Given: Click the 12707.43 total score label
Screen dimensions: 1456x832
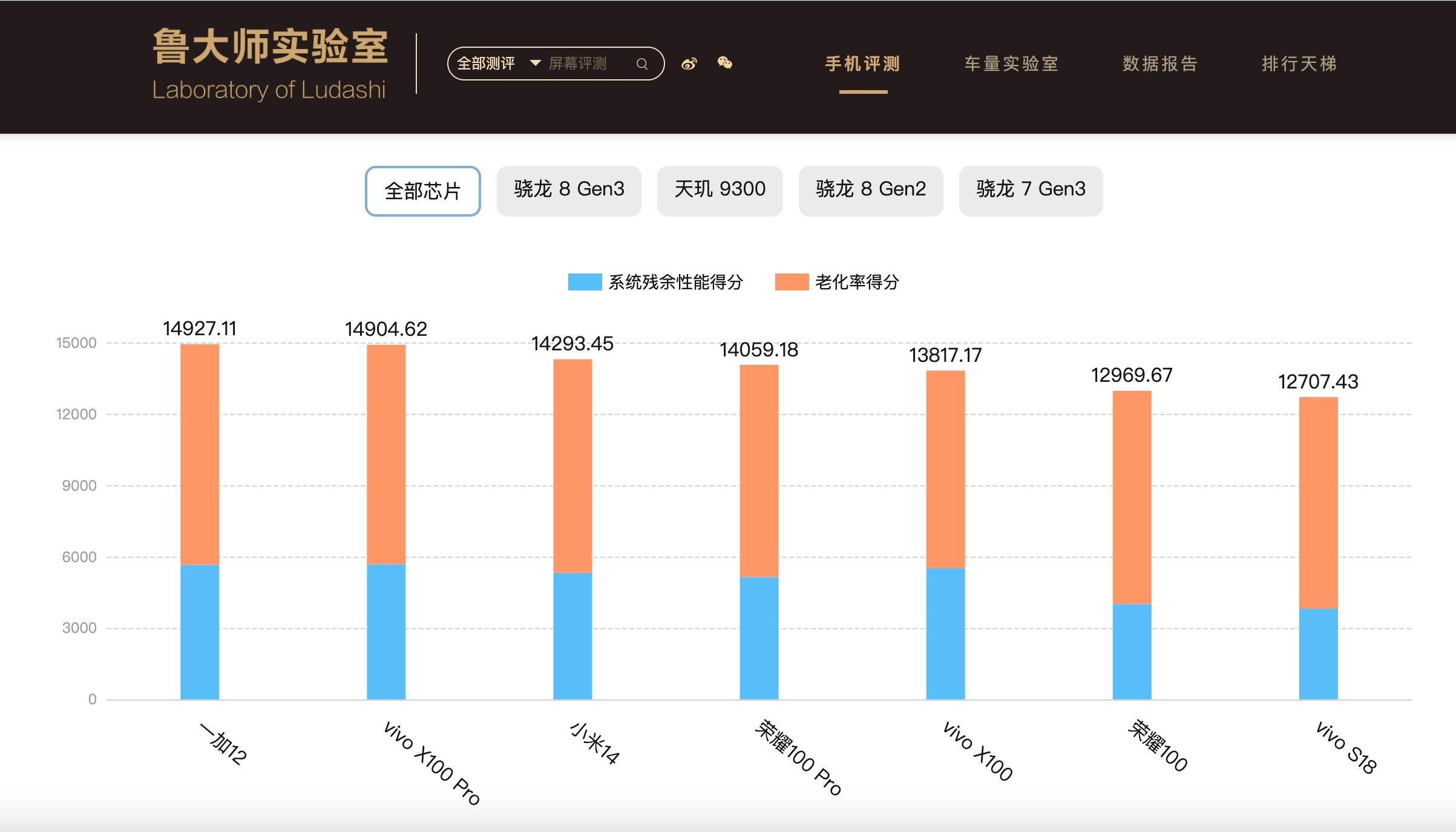Looking at the screenshot, I should (1318, 382).
